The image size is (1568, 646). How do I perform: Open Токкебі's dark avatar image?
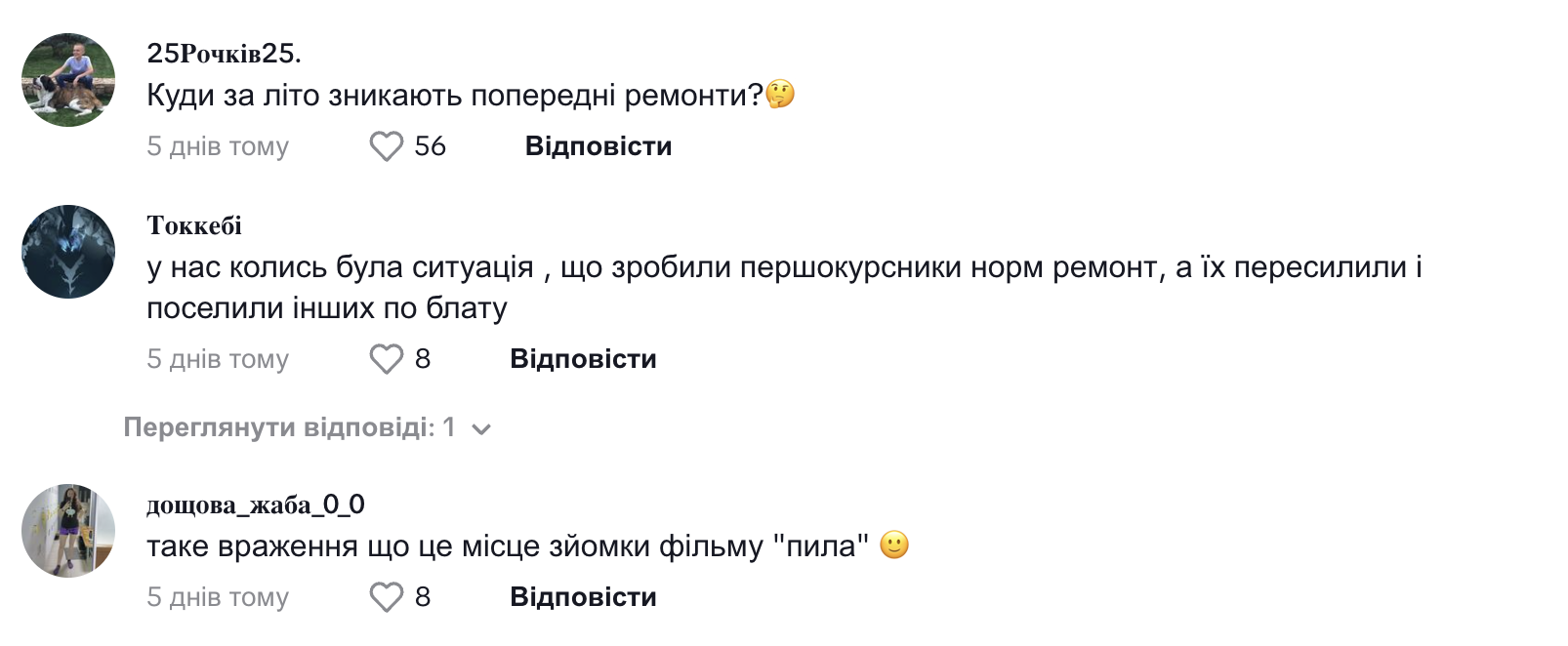(68, 252)
